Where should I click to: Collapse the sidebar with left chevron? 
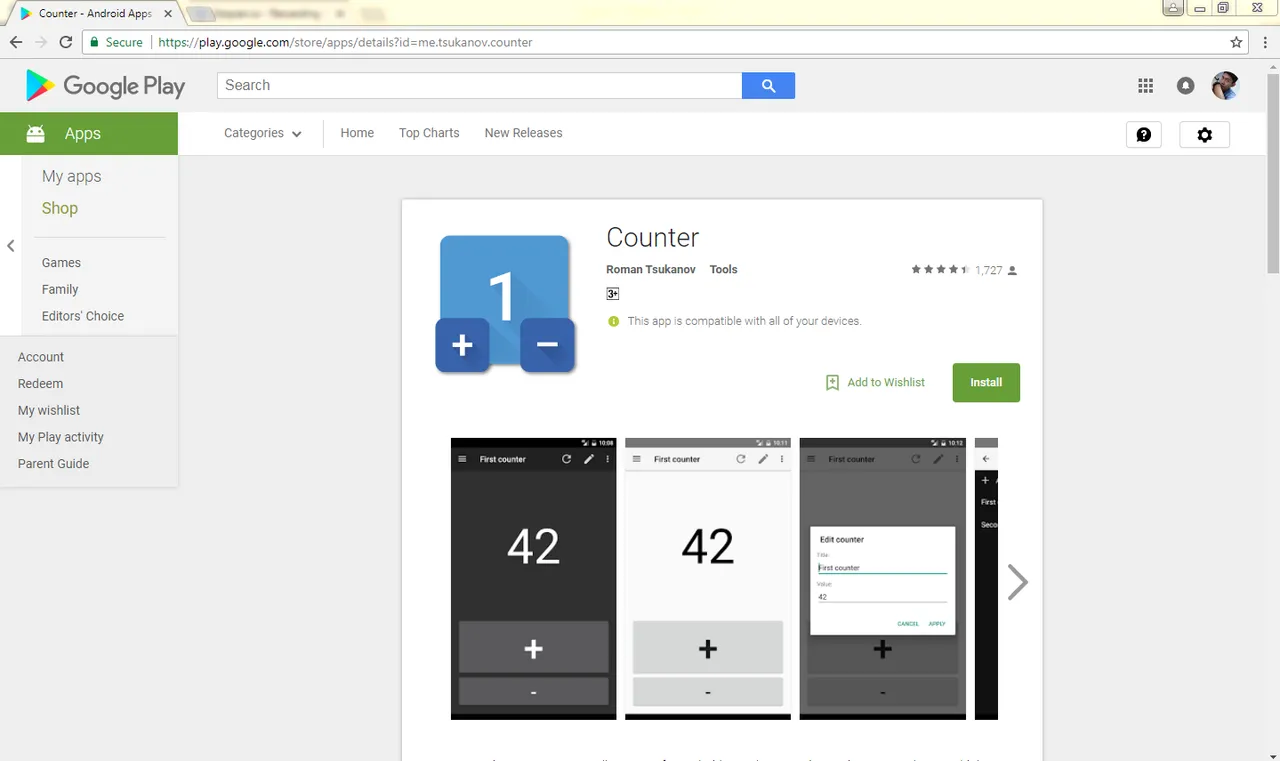(x=11, y=246)
